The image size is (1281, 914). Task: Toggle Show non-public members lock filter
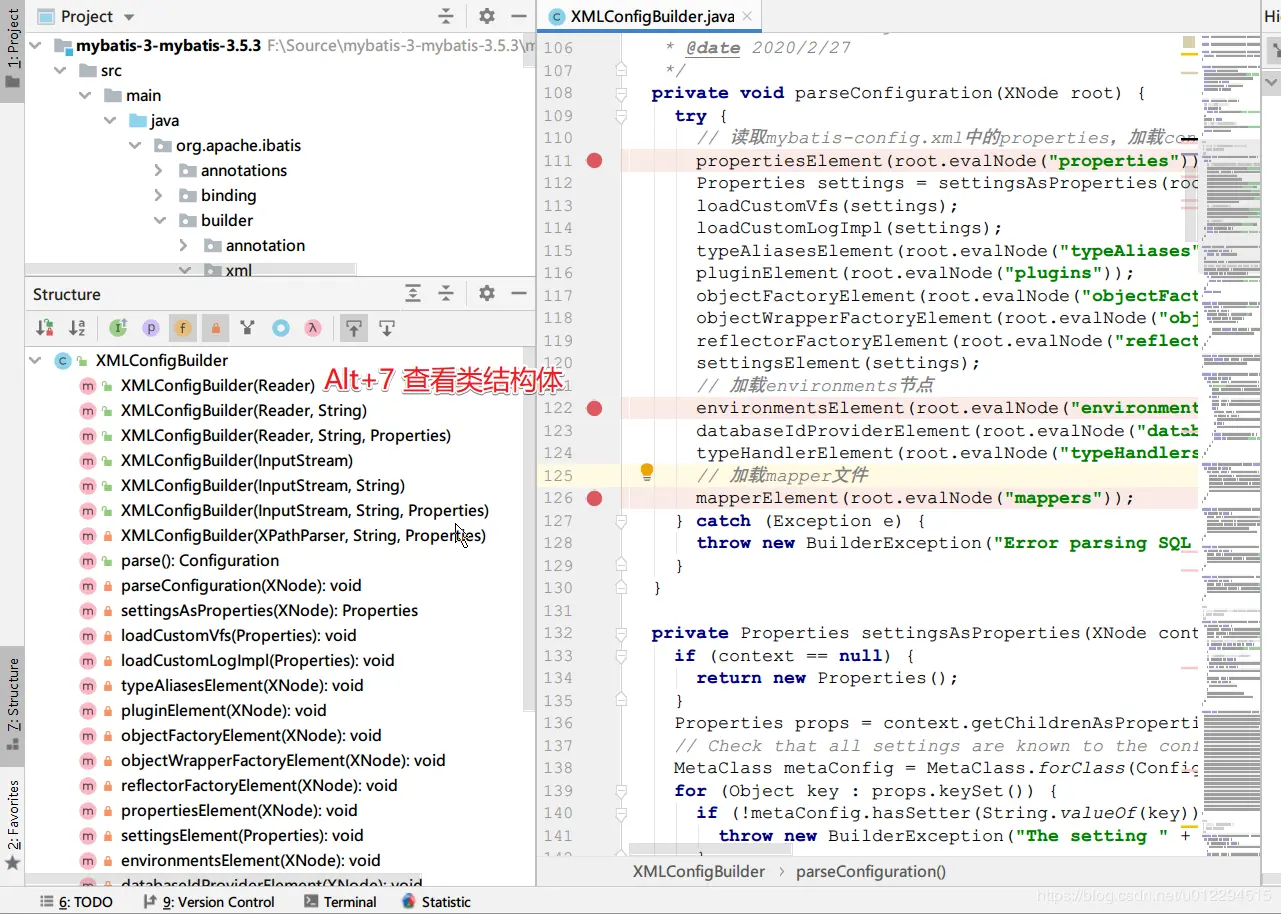tap(215, 327)
